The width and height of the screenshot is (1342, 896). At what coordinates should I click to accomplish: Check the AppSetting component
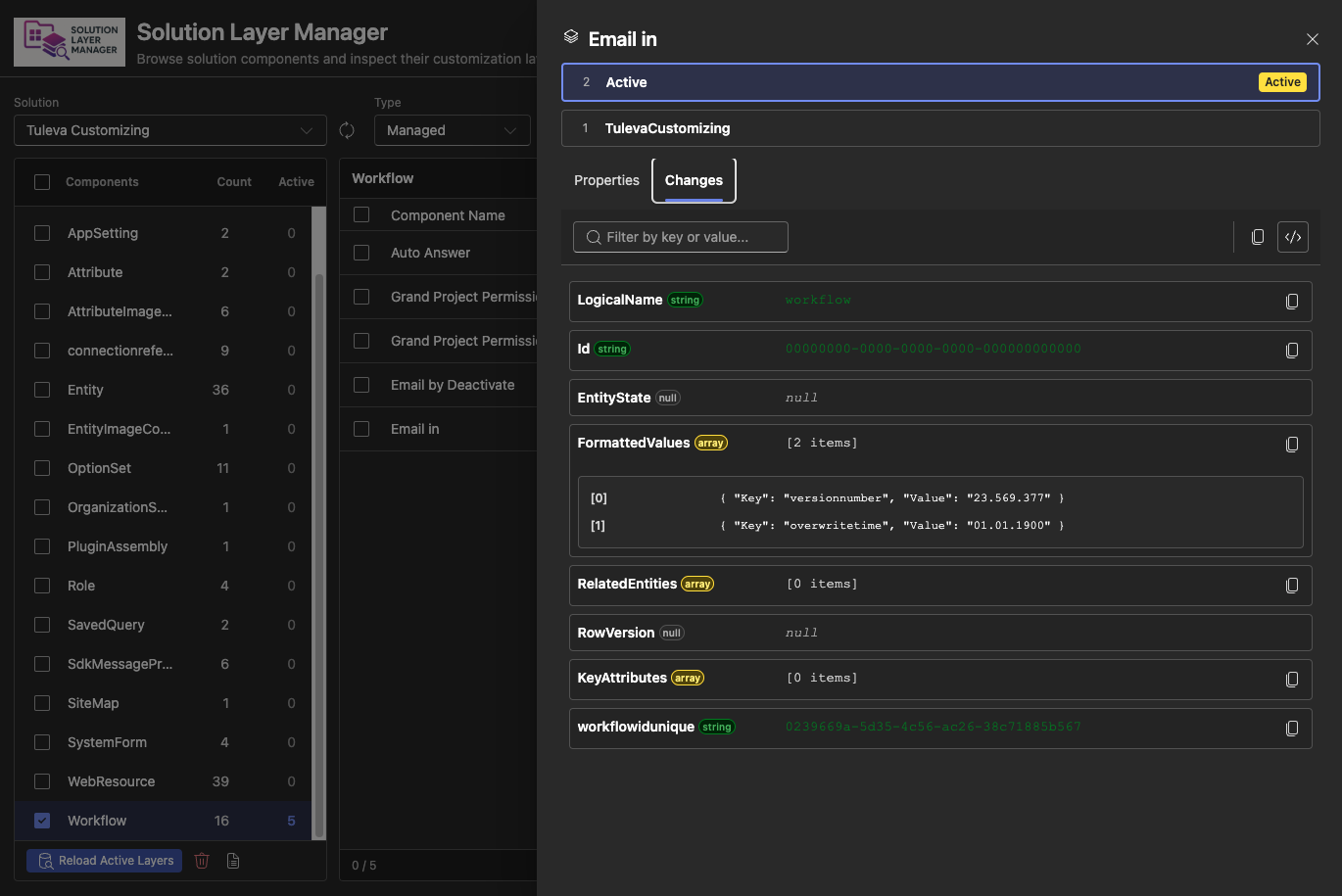(42, 233)
